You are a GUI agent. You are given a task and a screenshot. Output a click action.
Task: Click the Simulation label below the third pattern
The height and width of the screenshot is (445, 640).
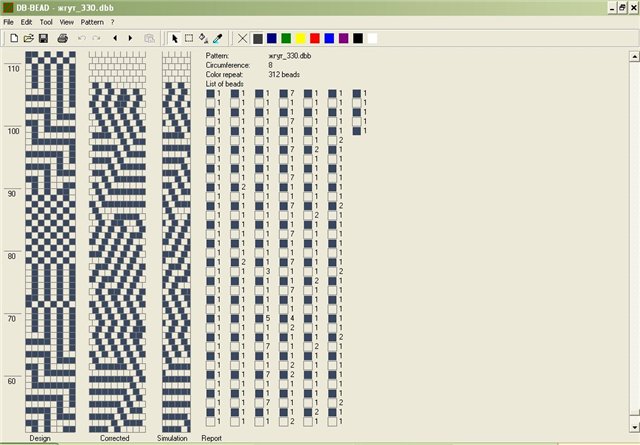[172, 438]
